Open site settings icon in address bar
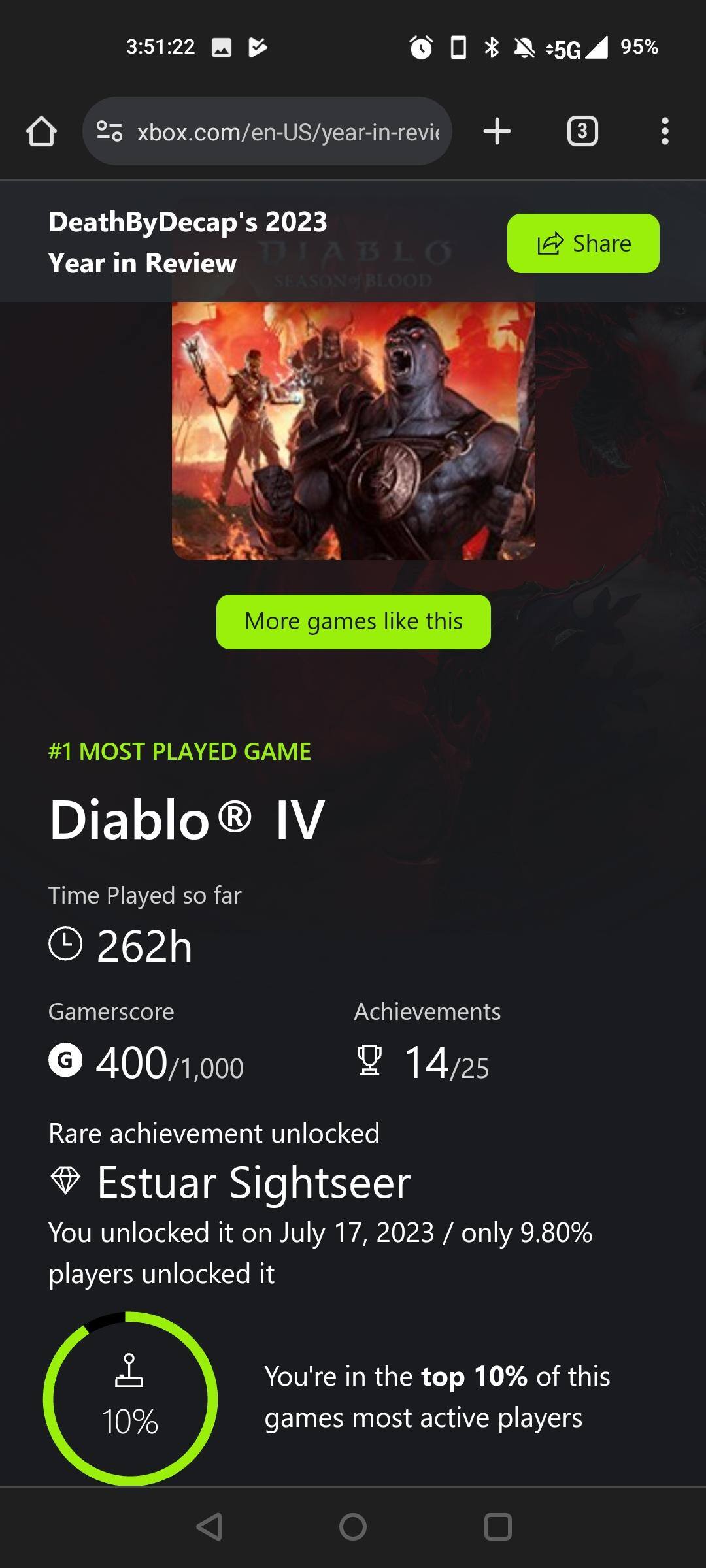 [109, 131]
